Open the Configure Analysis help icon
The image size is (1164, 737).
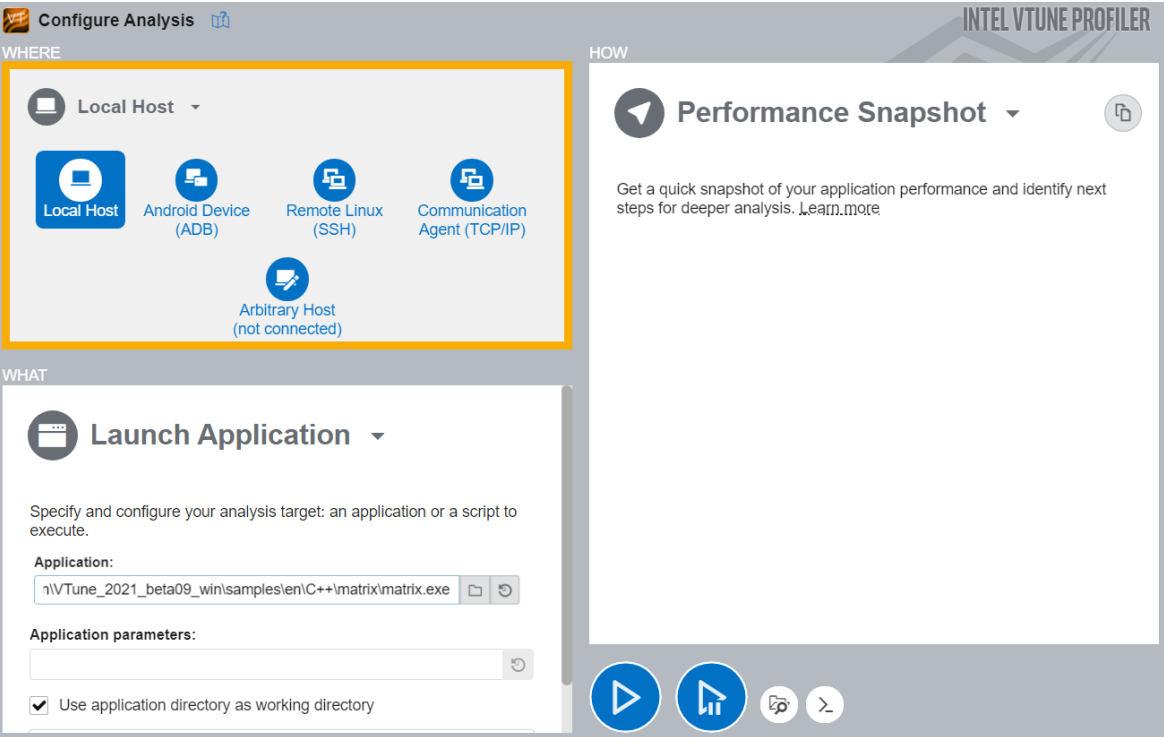(220, 20)
